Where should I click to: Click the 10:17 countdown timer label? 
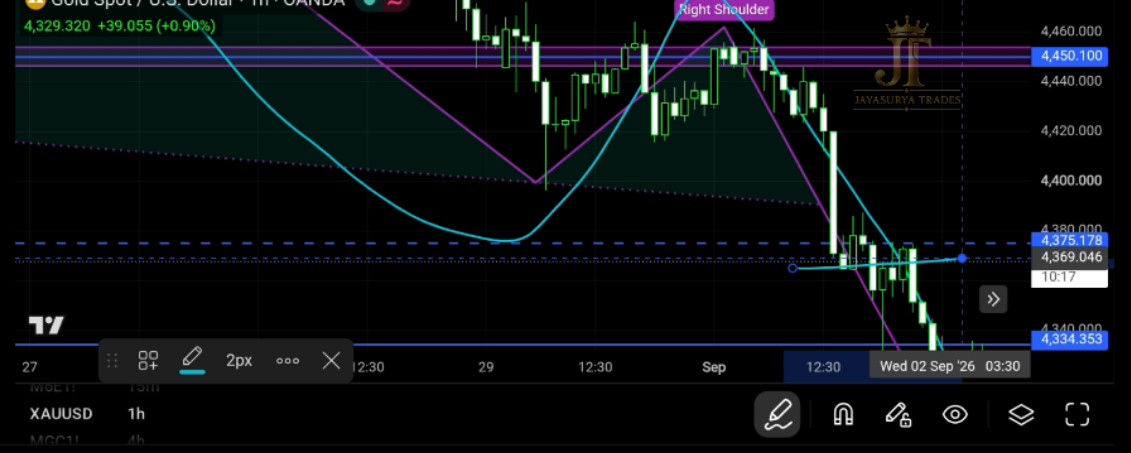[1070, 277]
